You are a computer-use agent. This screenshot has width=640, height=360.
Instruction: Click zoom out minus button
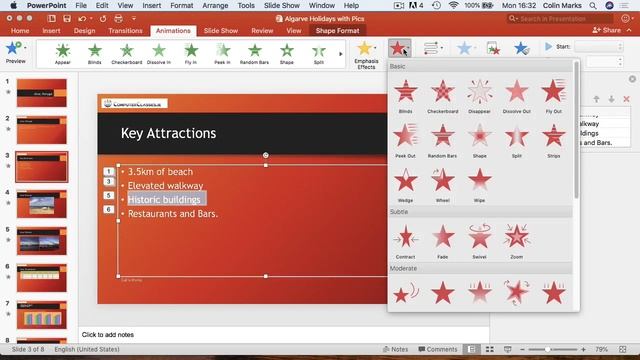[x=522, y=349]
